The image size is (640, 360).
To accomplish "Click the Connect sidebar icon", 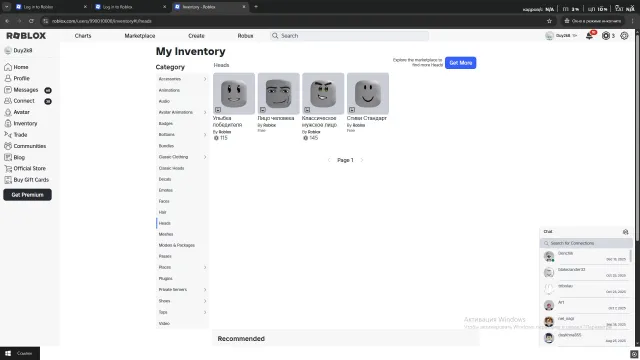I will pos(8,101).
